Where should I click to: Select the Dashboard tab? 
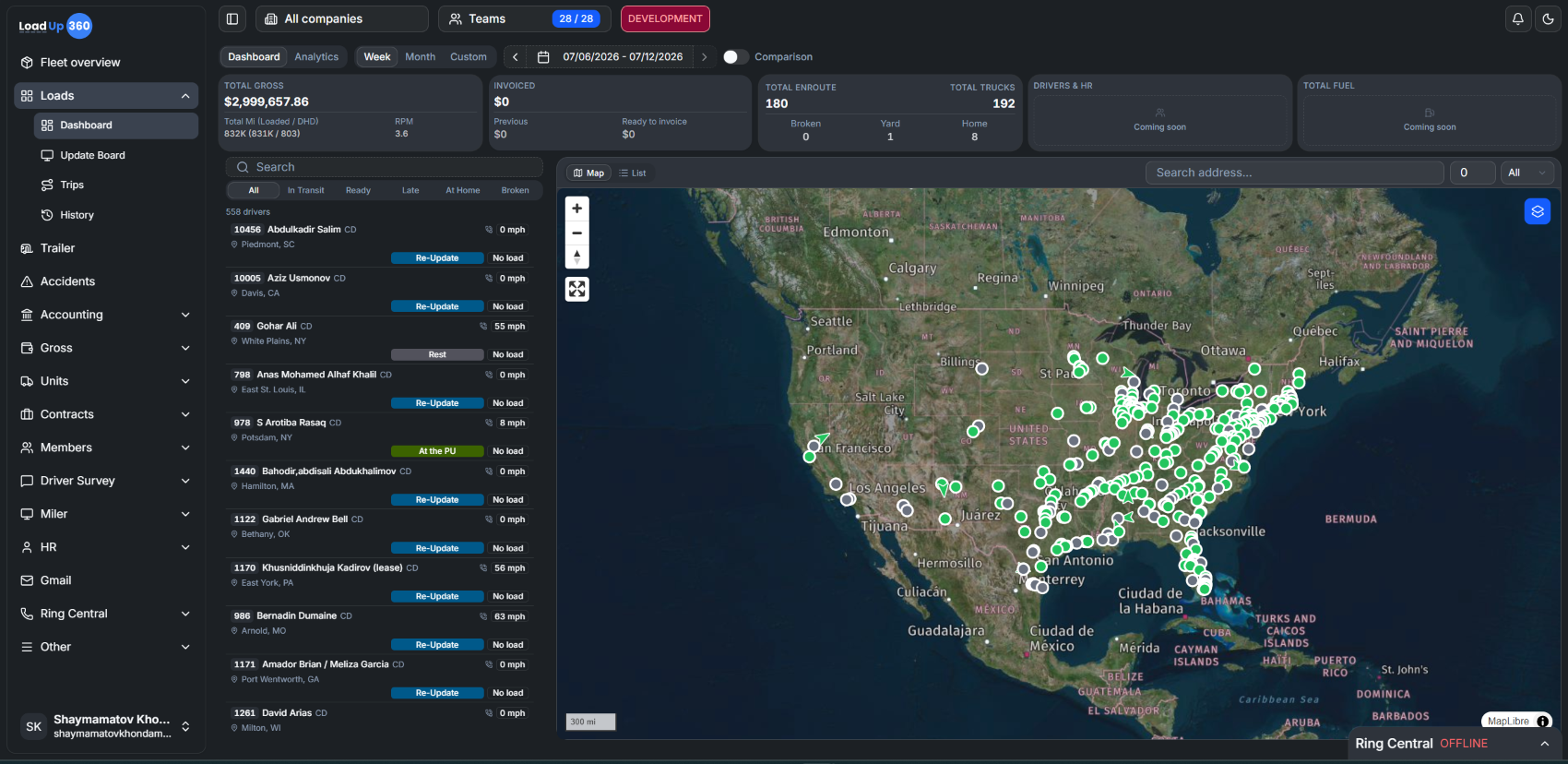254,57
